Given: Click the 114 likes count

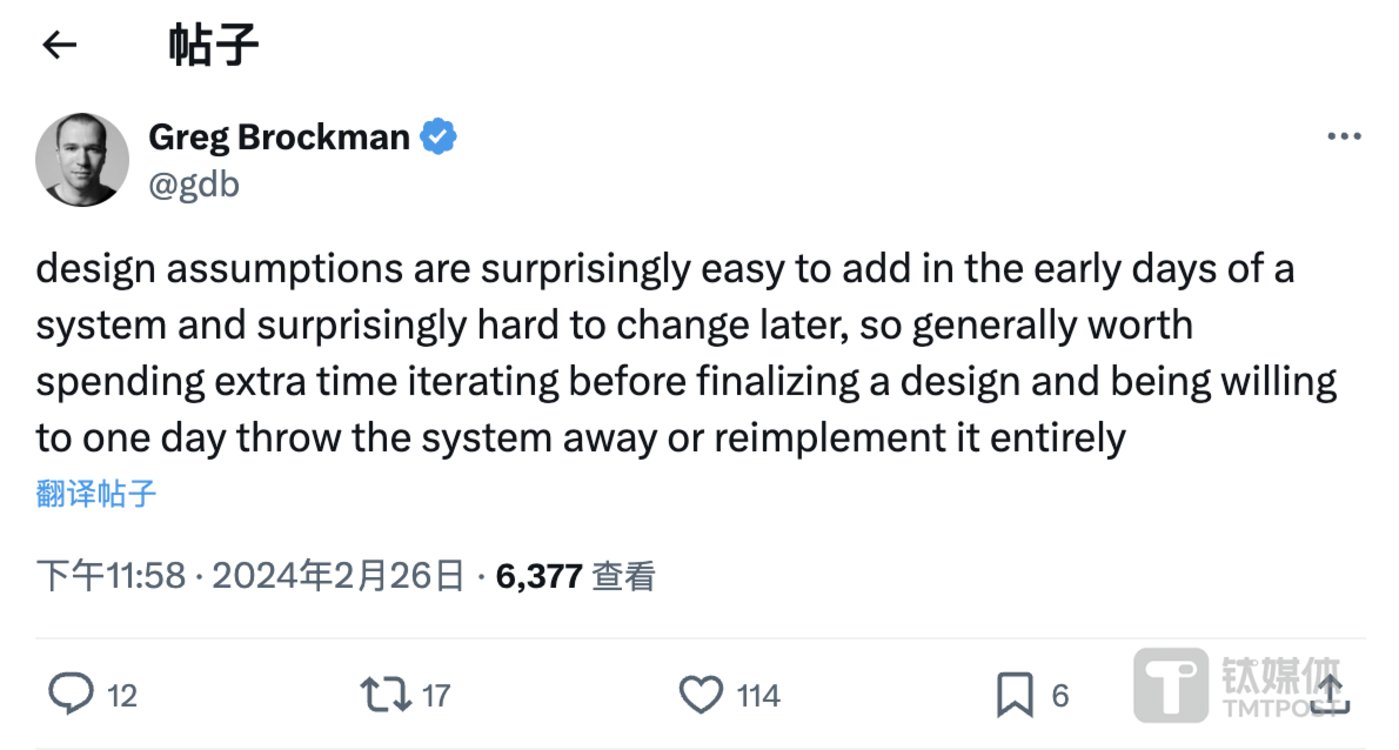Looking at the screenshot, I should point(759,695).
